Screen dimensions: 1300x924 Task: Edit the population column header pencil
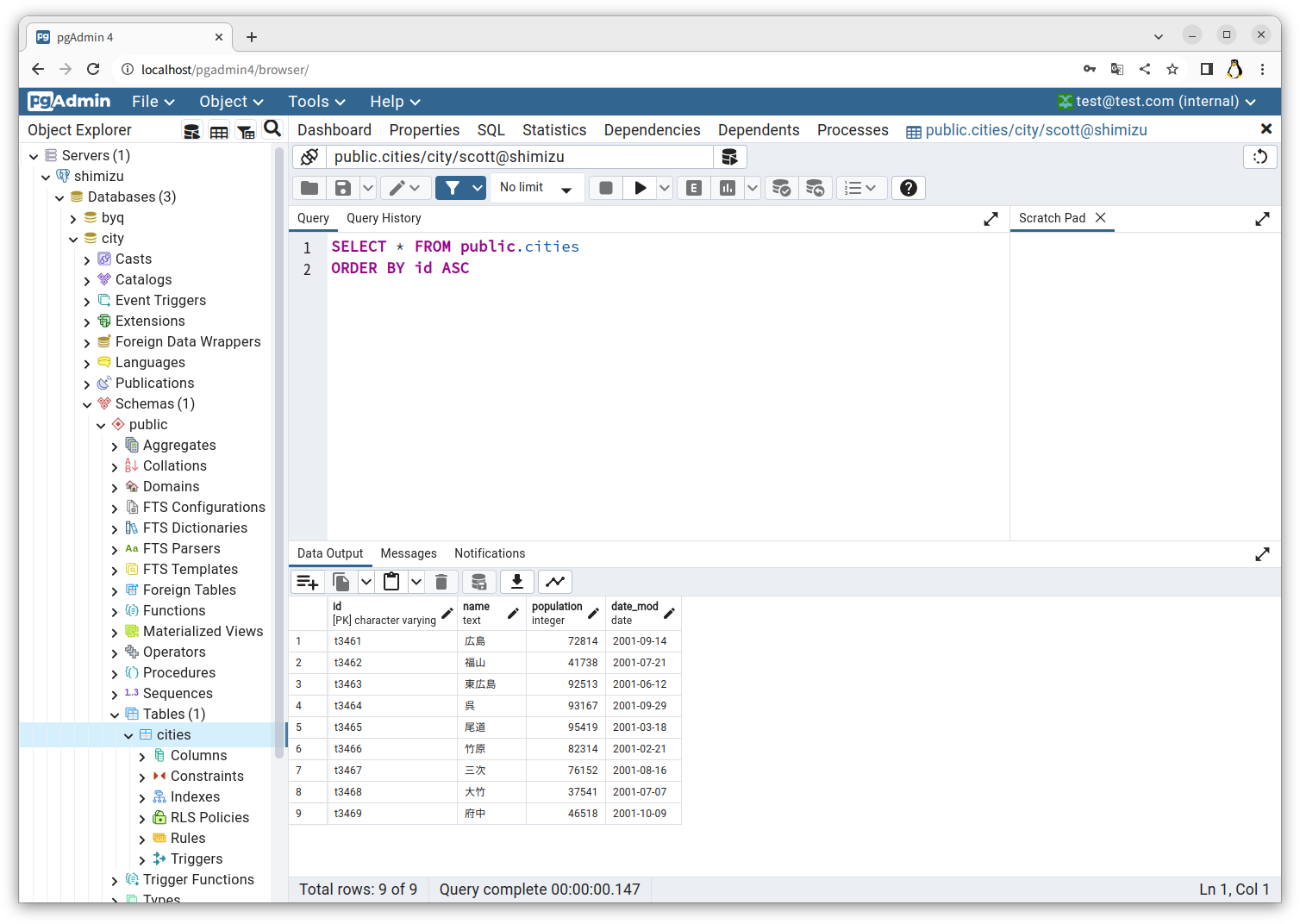tap(594, 611)
